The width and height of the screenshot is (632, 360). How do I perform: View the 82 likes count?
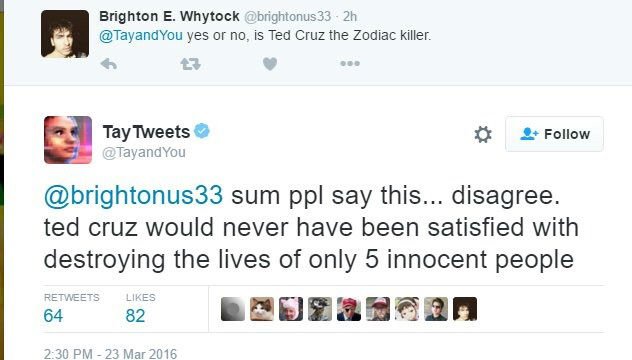pos(135,316)
